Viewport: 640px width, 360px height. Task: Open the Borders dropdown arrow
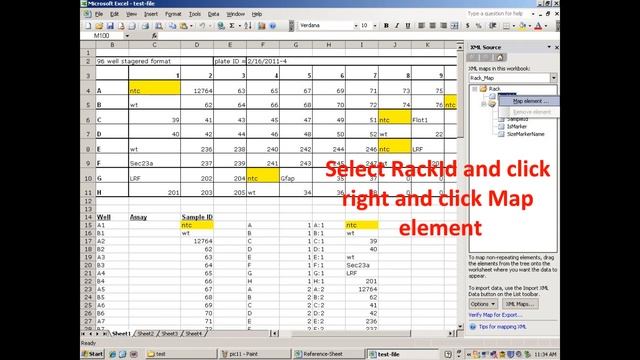pyautogui.click(x=513, y=26)
